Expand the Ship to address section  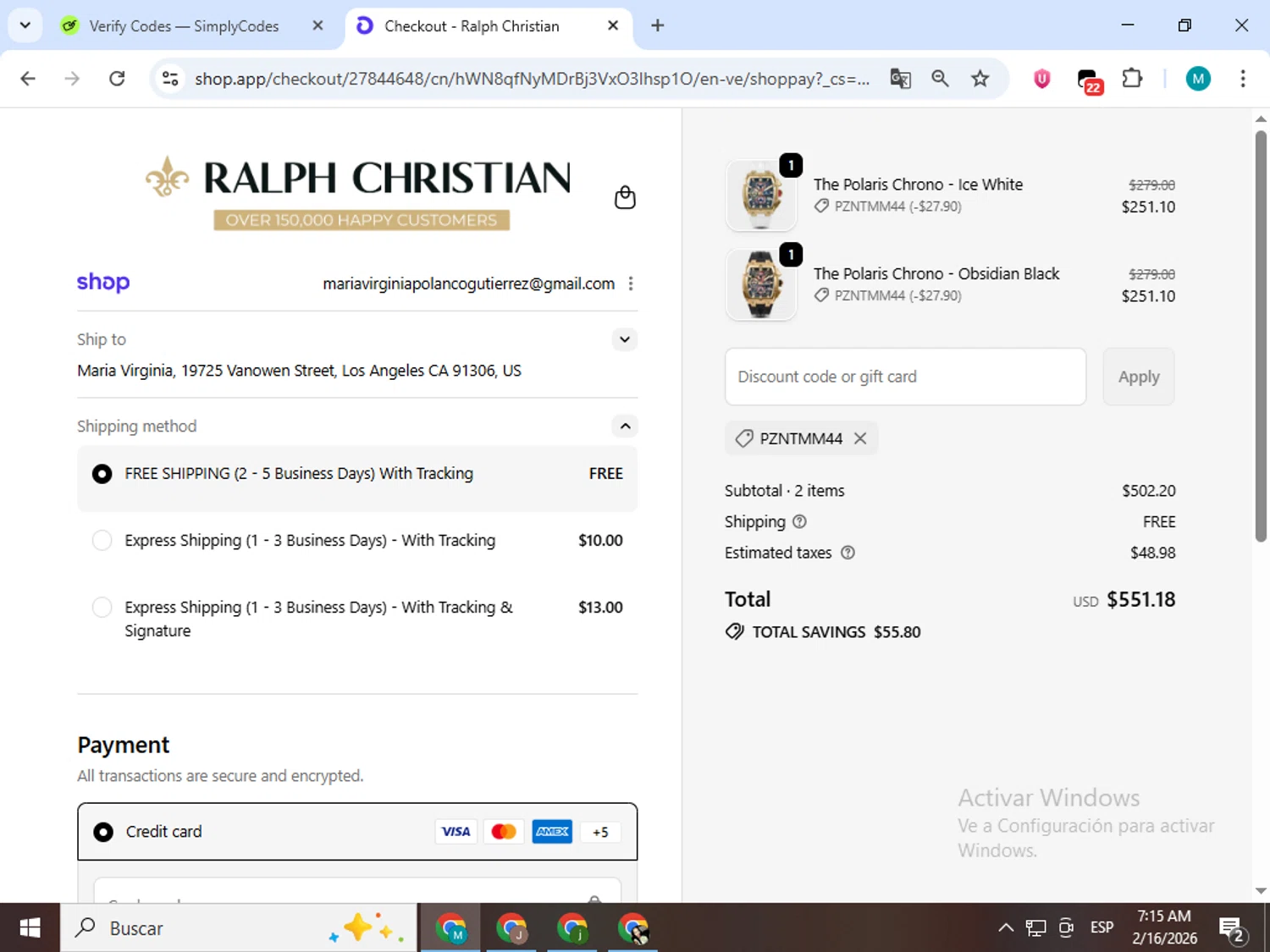pos(625,339)
